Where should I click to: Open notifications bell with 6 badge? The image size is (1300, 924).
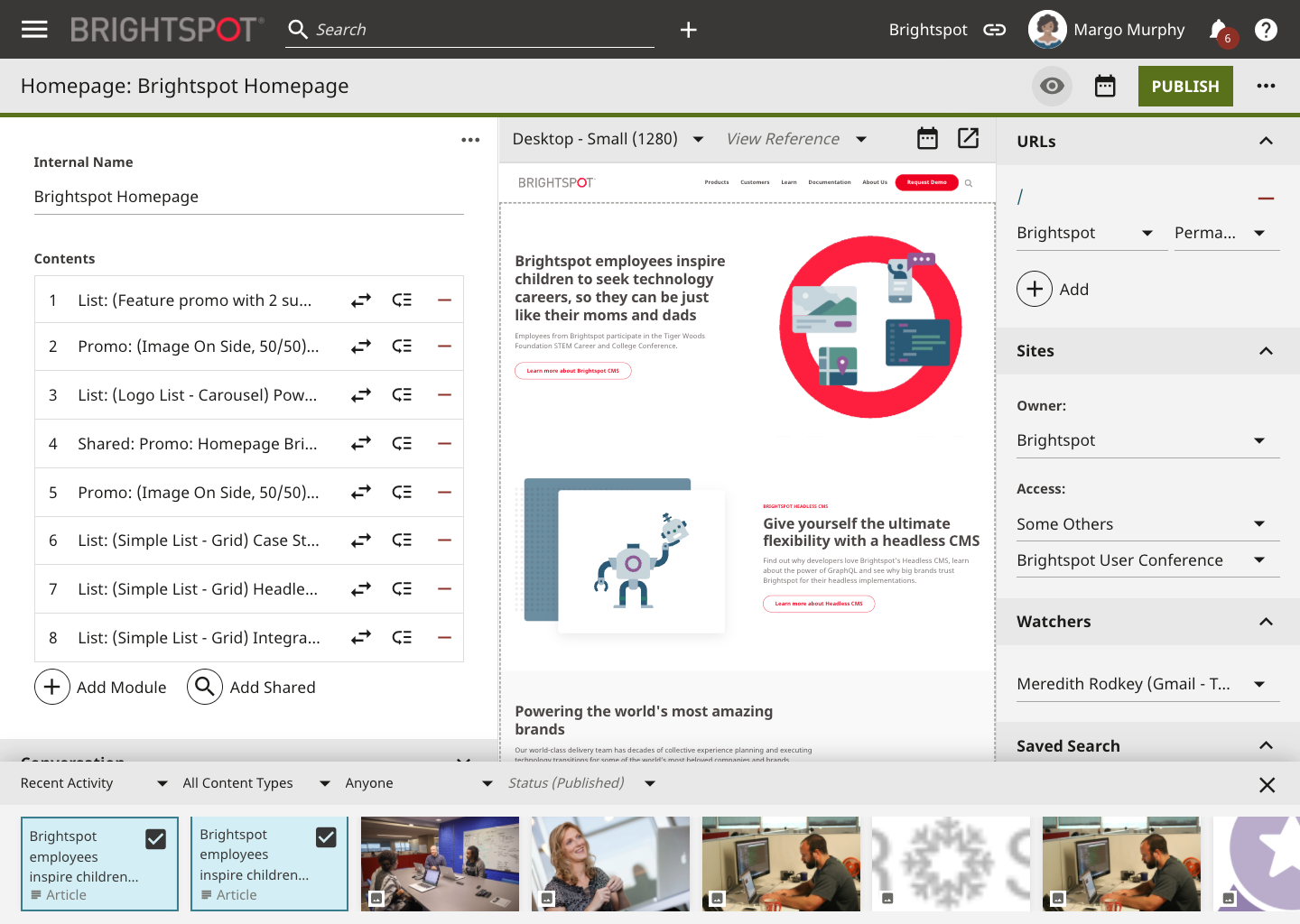[x=1220, y=31]
